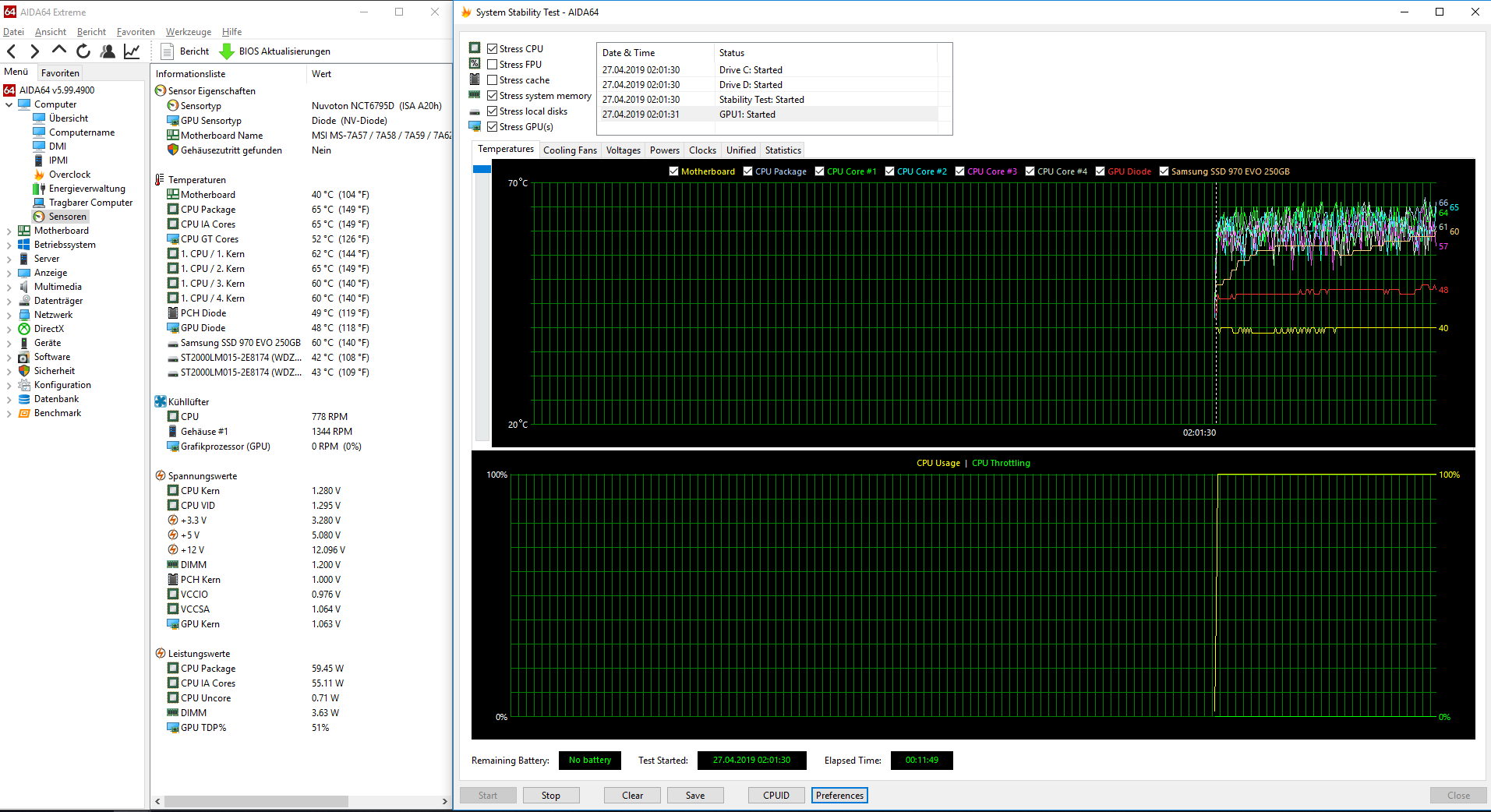The width and height of the screenshot is (1491, 812).
Task: Open the graph icon in the toolbar
Action: (x=132, y=51)
